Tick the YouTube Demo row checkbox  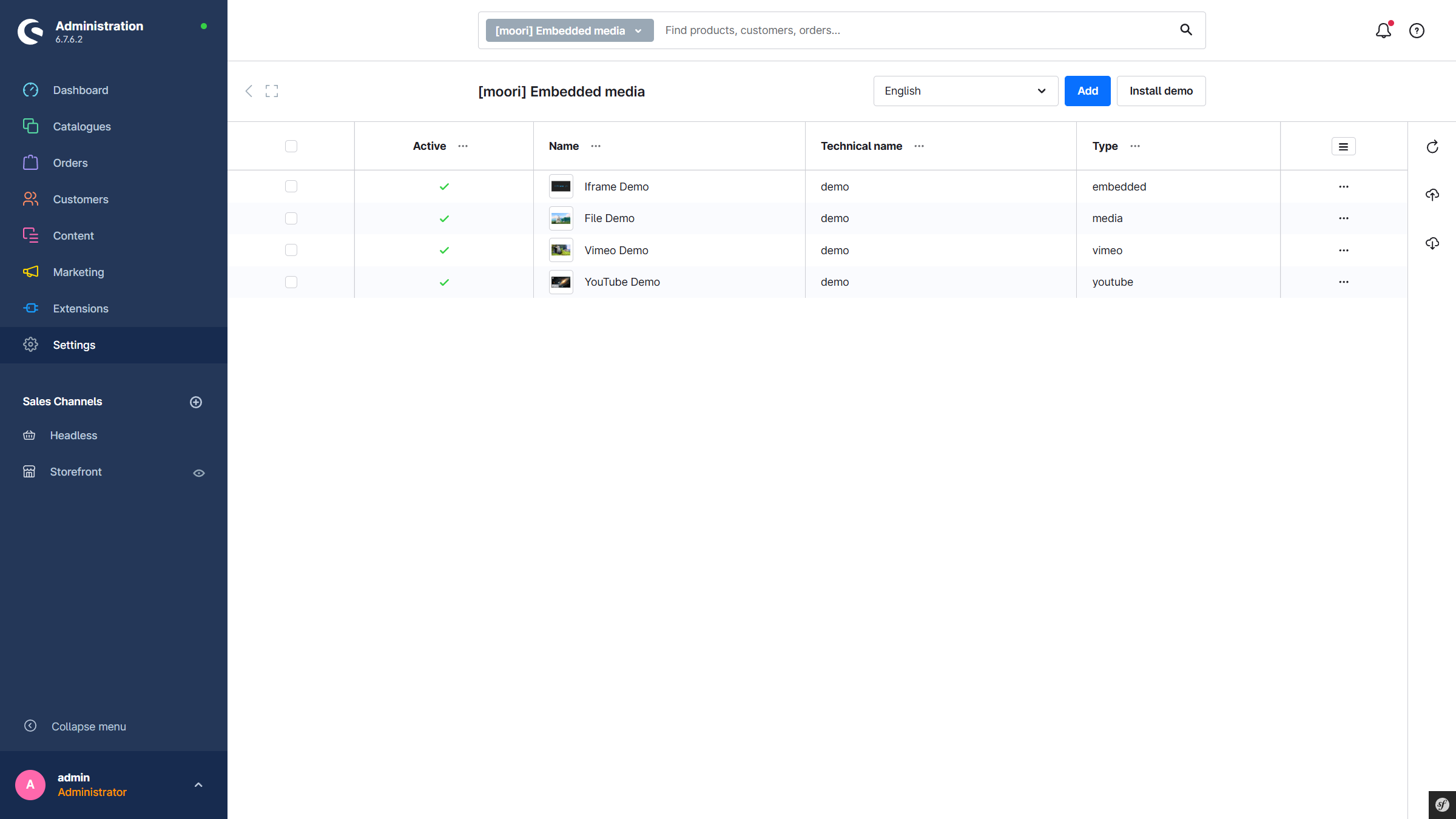coord(291,282)
